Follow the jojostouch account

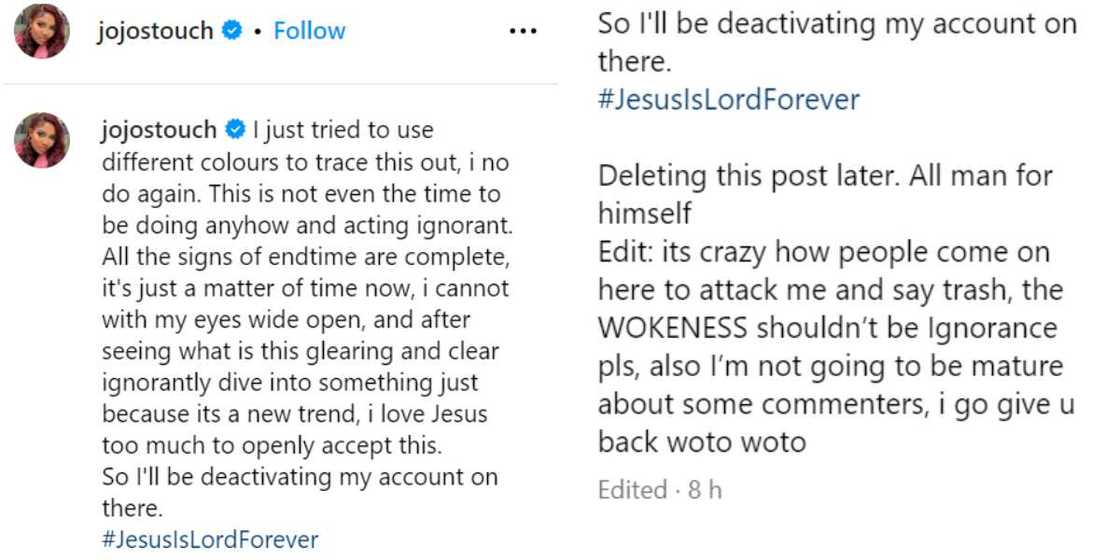coord(309,31)
